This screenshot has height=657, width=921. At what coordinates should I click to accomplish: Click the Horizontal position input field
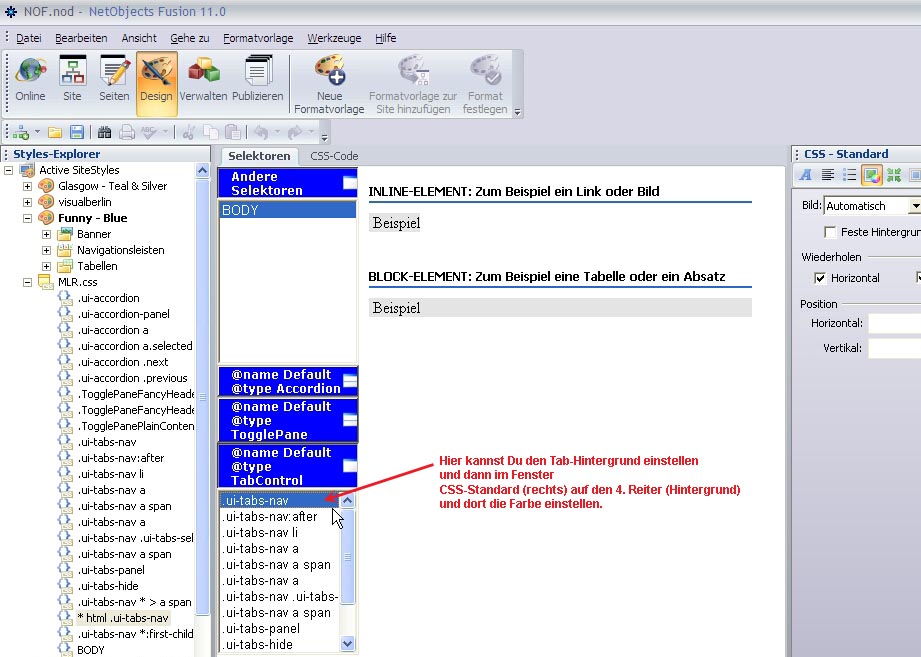pos(894,323)
